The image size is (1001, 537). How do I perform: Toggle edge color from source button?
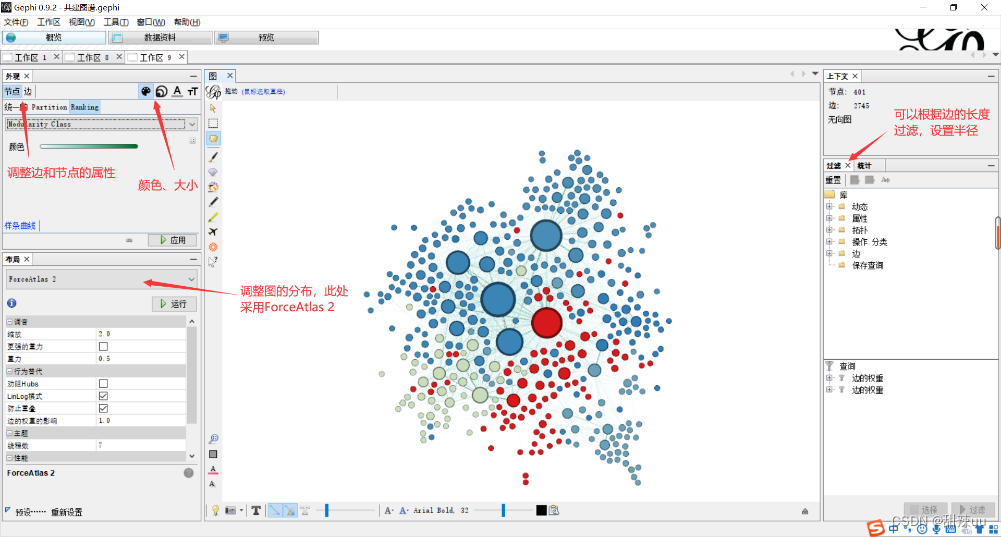290,510
